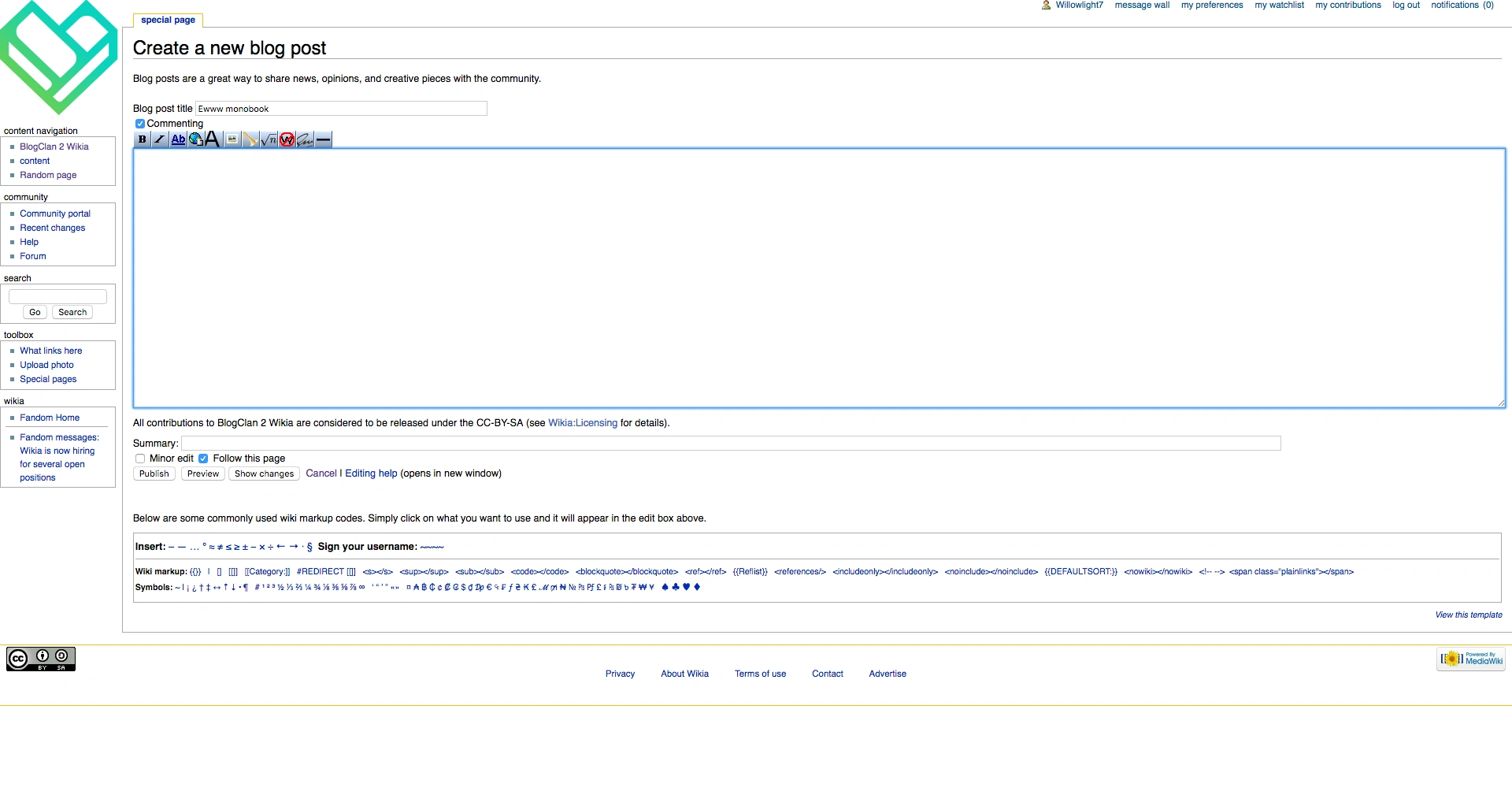Insert internal link with Ab icon
This screenshot has height=791, width=1512.
pos(178,139)
